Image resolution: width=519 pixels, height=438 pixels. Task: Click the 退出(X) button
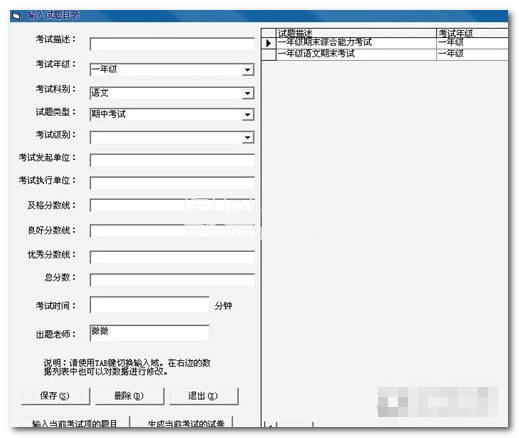[204, 396]
